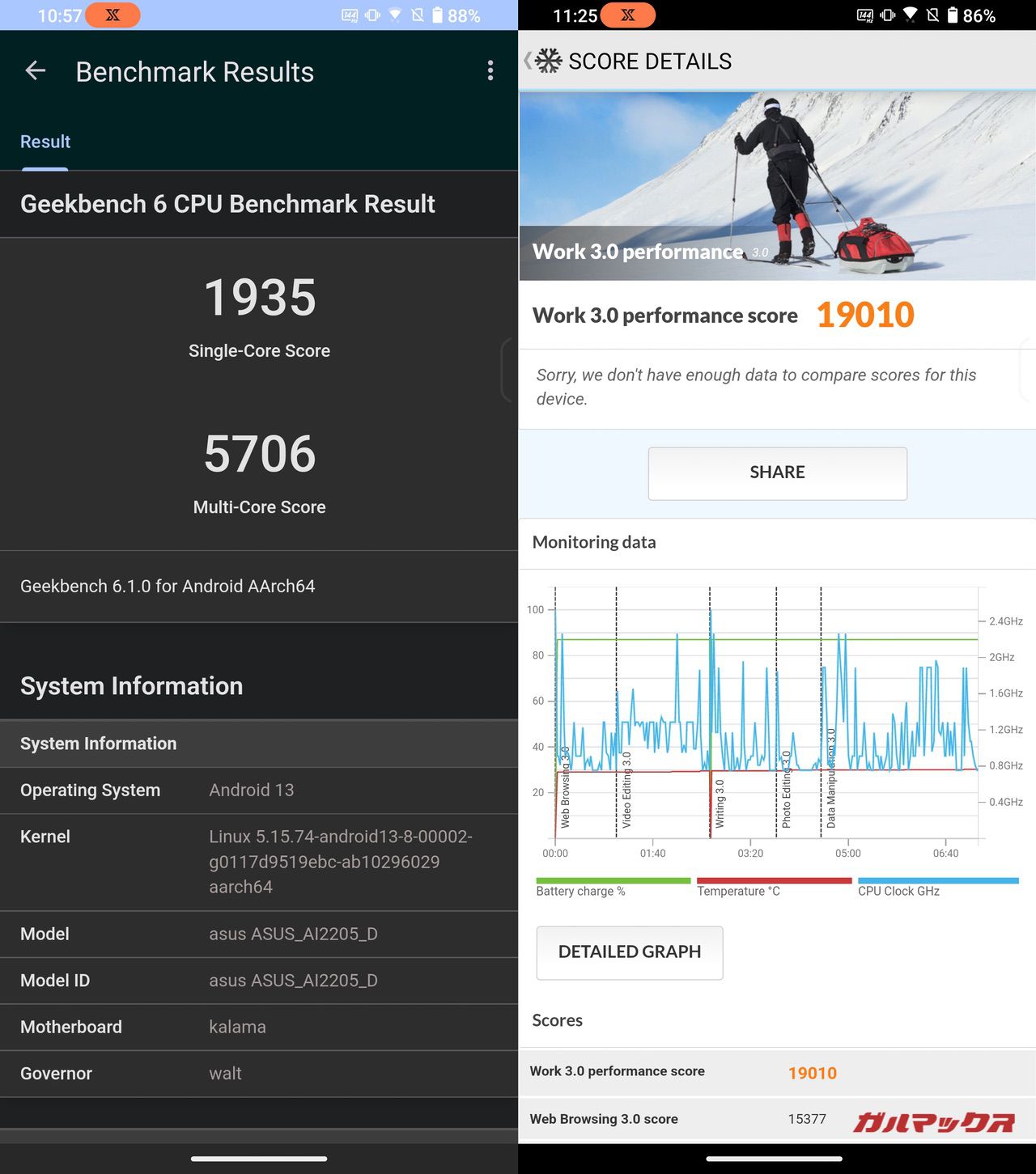Viewport: 1036px width, 1174px height.
Task: Tap the back arrow in Benchmark Results
Action: [x=36, y=71]
